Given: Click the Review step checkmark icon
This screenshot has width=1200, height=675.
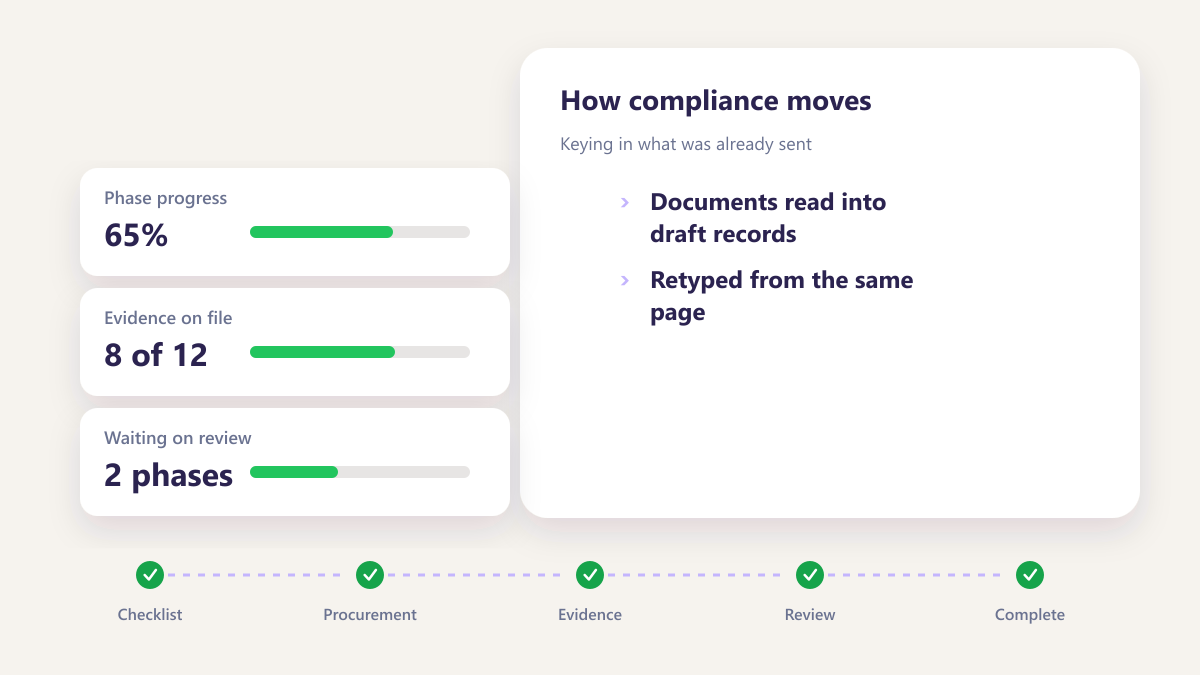Looking at the screenshot, I should click(810, 575).
